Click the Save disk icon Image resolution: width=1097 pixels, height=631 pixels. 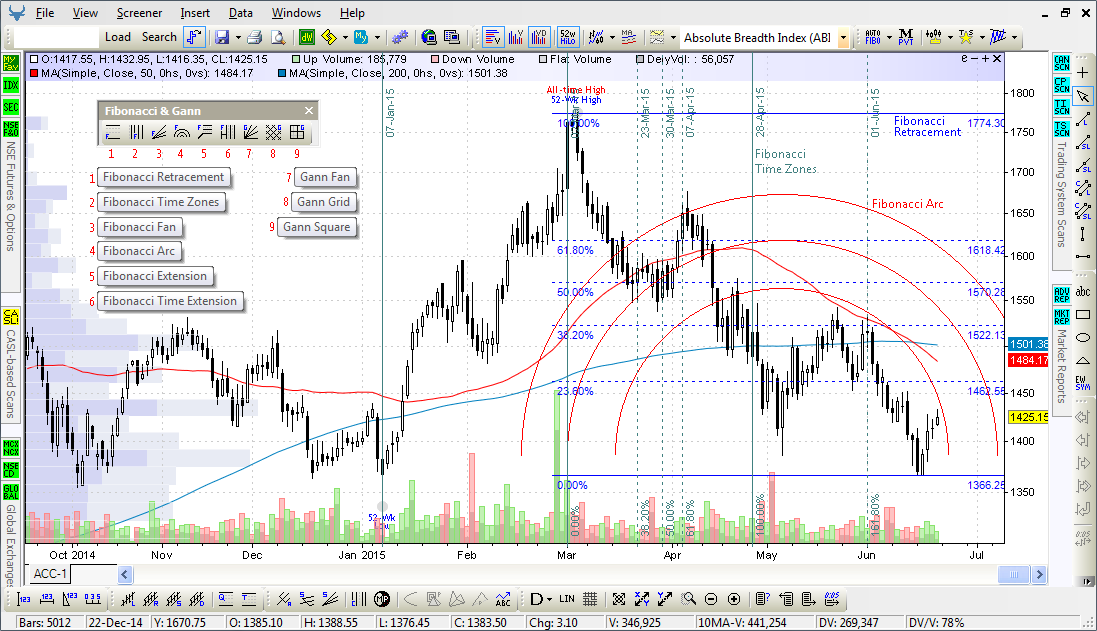222,37
